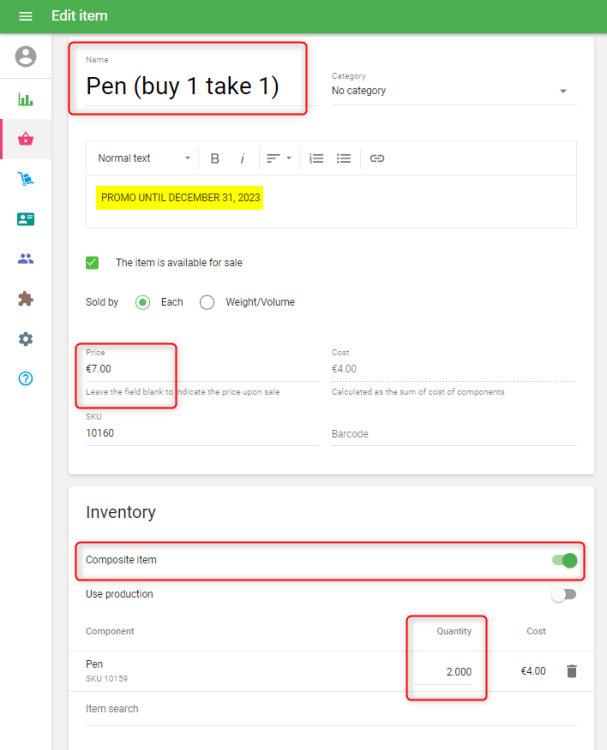607x750 pixels.
Task: Click the Price field showing €7.00
Action: [200, 369]
